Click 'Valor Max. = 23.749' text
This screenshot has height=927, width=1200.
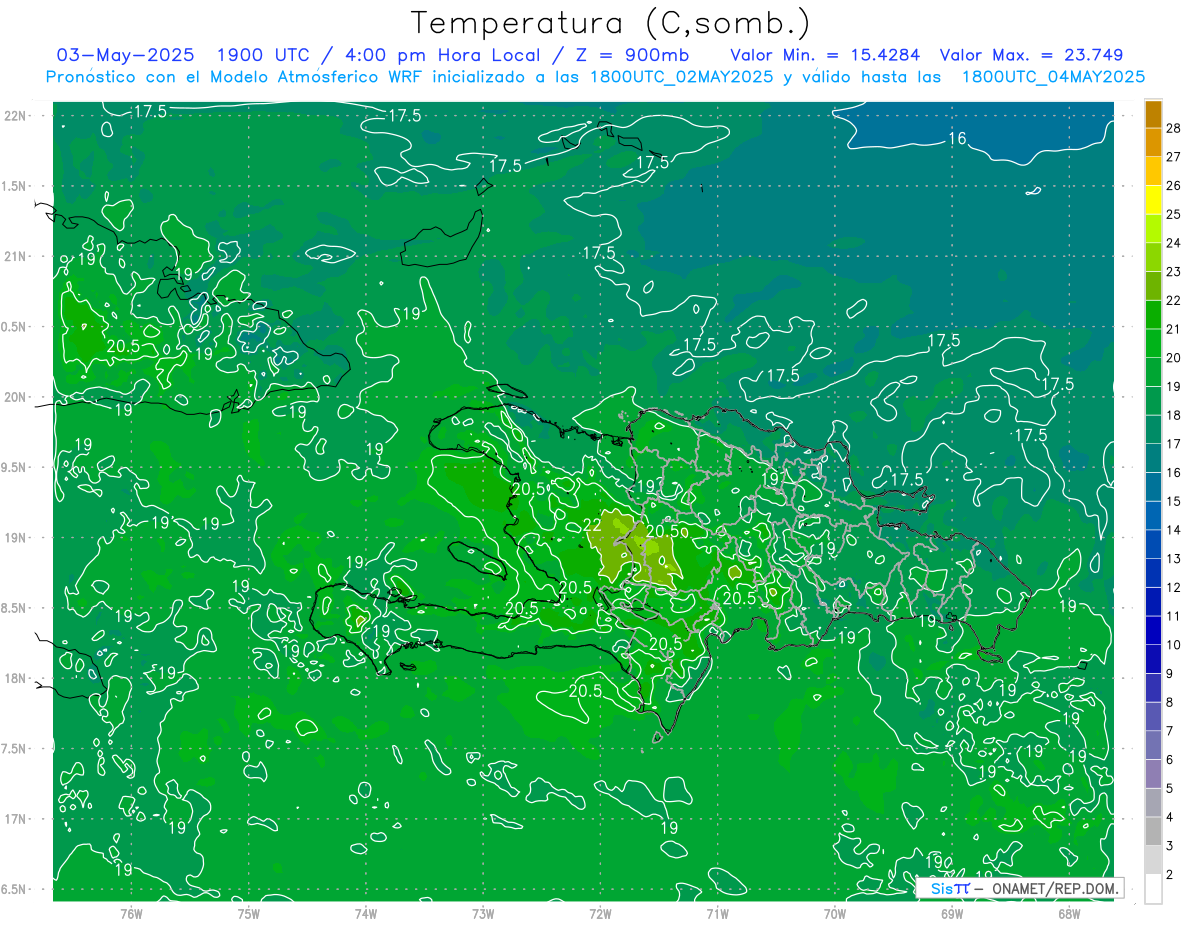[1031, 55]
